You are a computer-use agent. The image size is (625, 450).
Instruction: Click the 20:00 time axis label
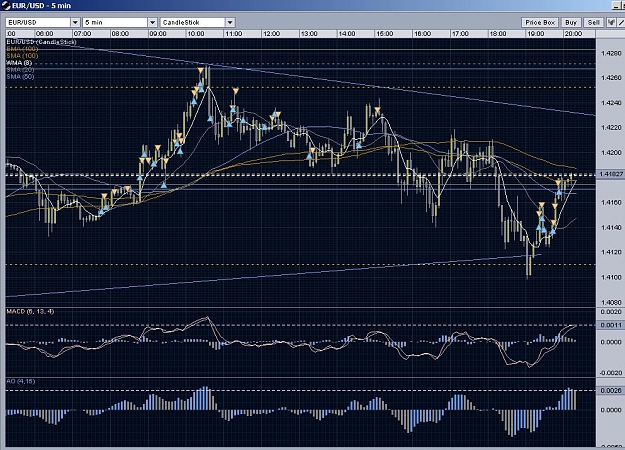574,34
